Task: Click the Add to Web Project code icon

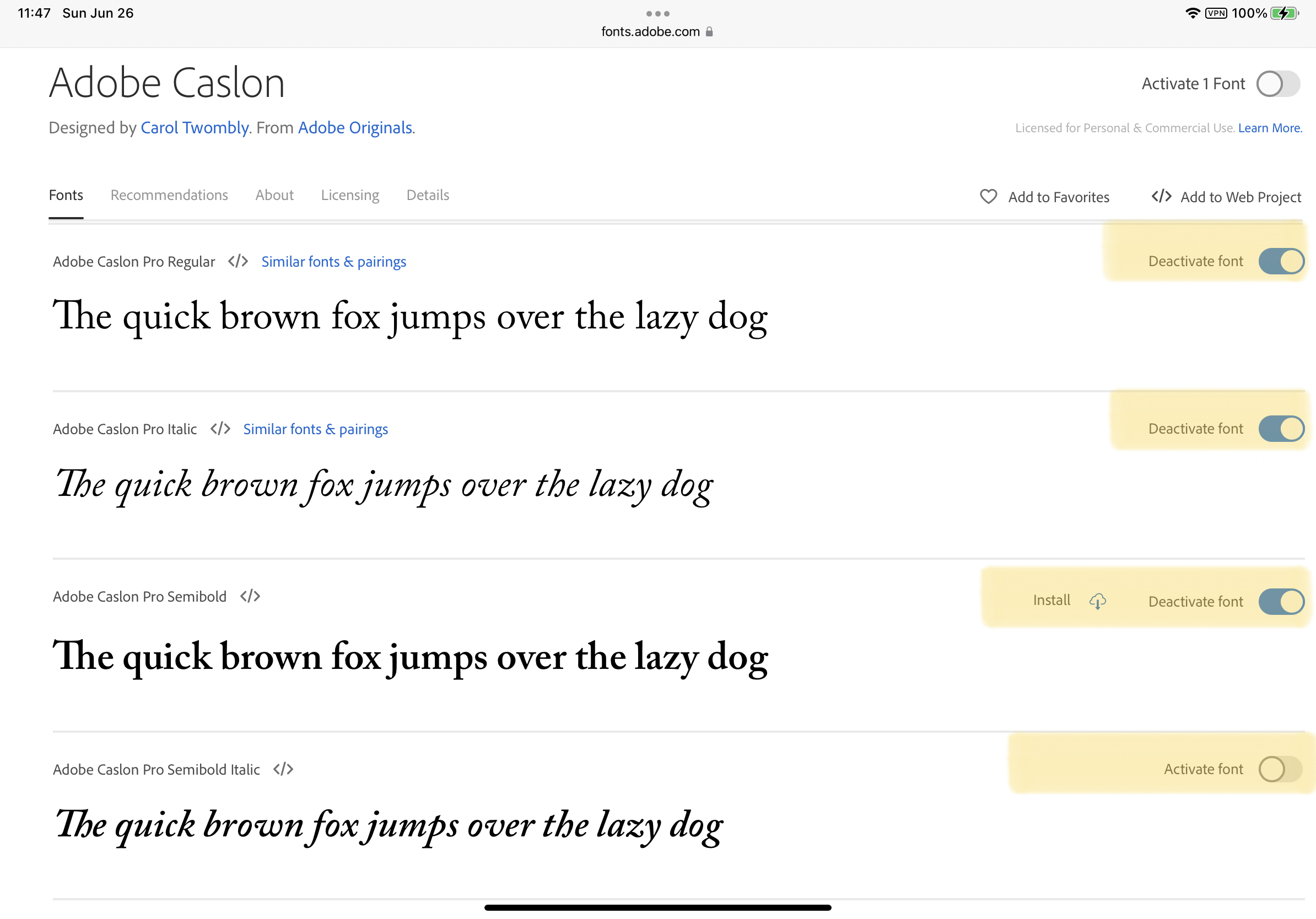Action: pyautogui.click(x=1161, y=197)
